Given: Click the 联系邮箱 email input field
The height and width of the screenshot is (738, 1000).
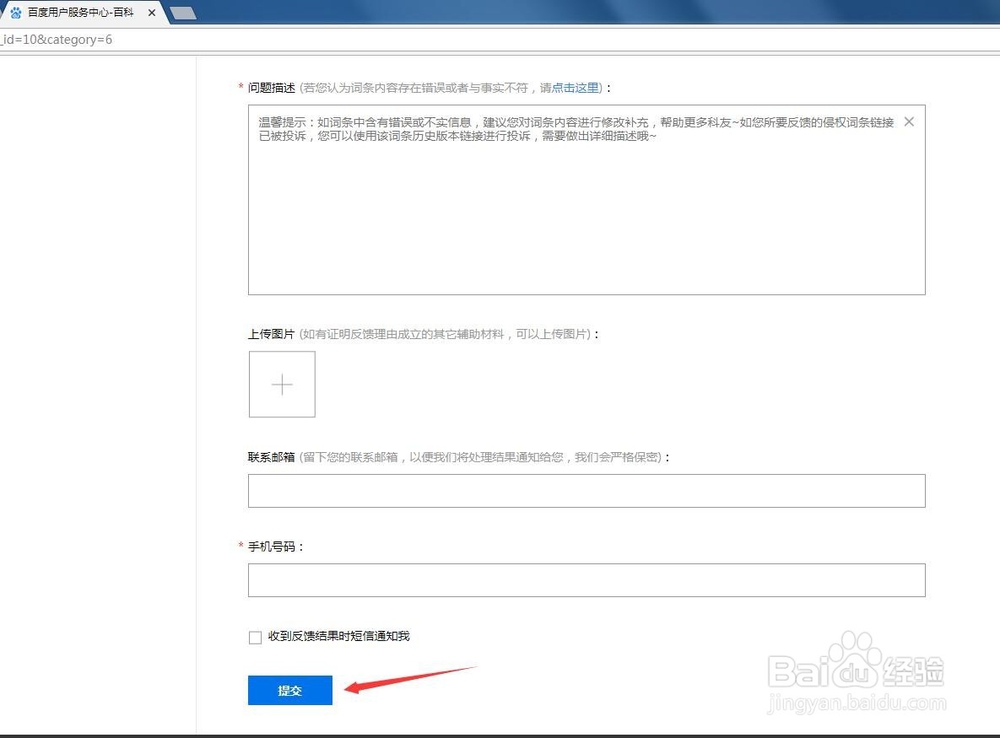Looking at the screenshot, I should (587, 491).
